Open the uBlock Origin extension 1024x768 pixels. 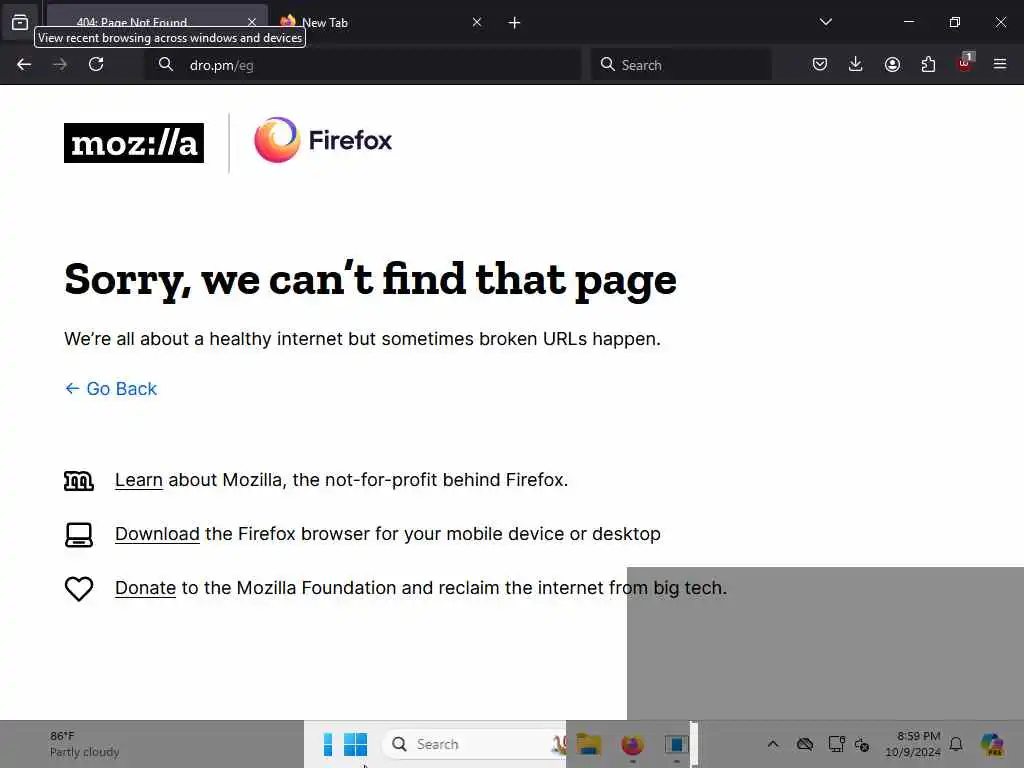pos(965,63)
